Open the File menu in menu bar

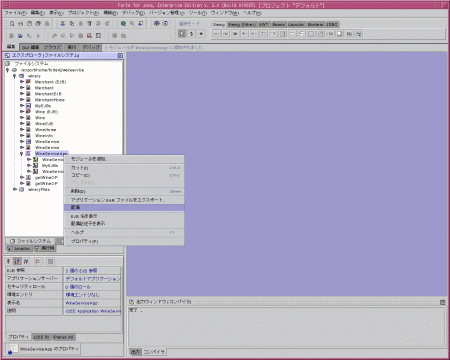coord(15,13)
